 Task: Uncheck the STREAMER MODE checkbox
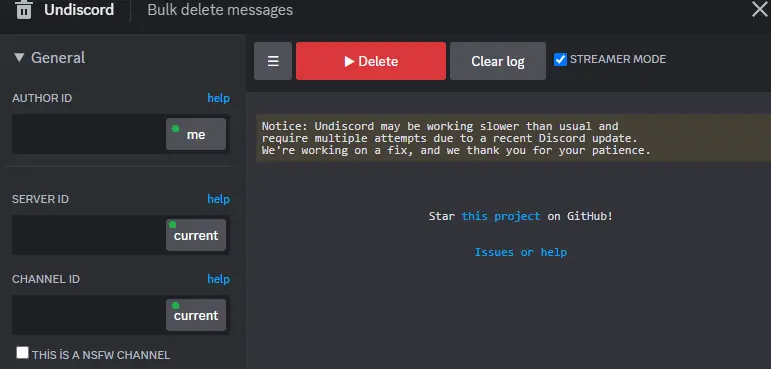(560, 59)
